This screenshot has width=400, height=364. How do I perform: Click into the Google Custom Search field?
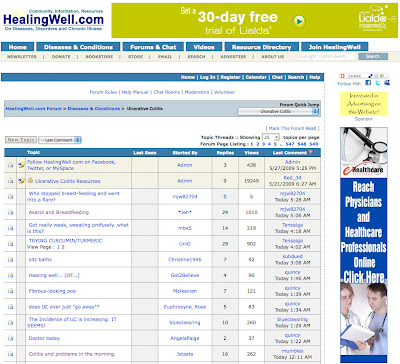coord(328,56)
